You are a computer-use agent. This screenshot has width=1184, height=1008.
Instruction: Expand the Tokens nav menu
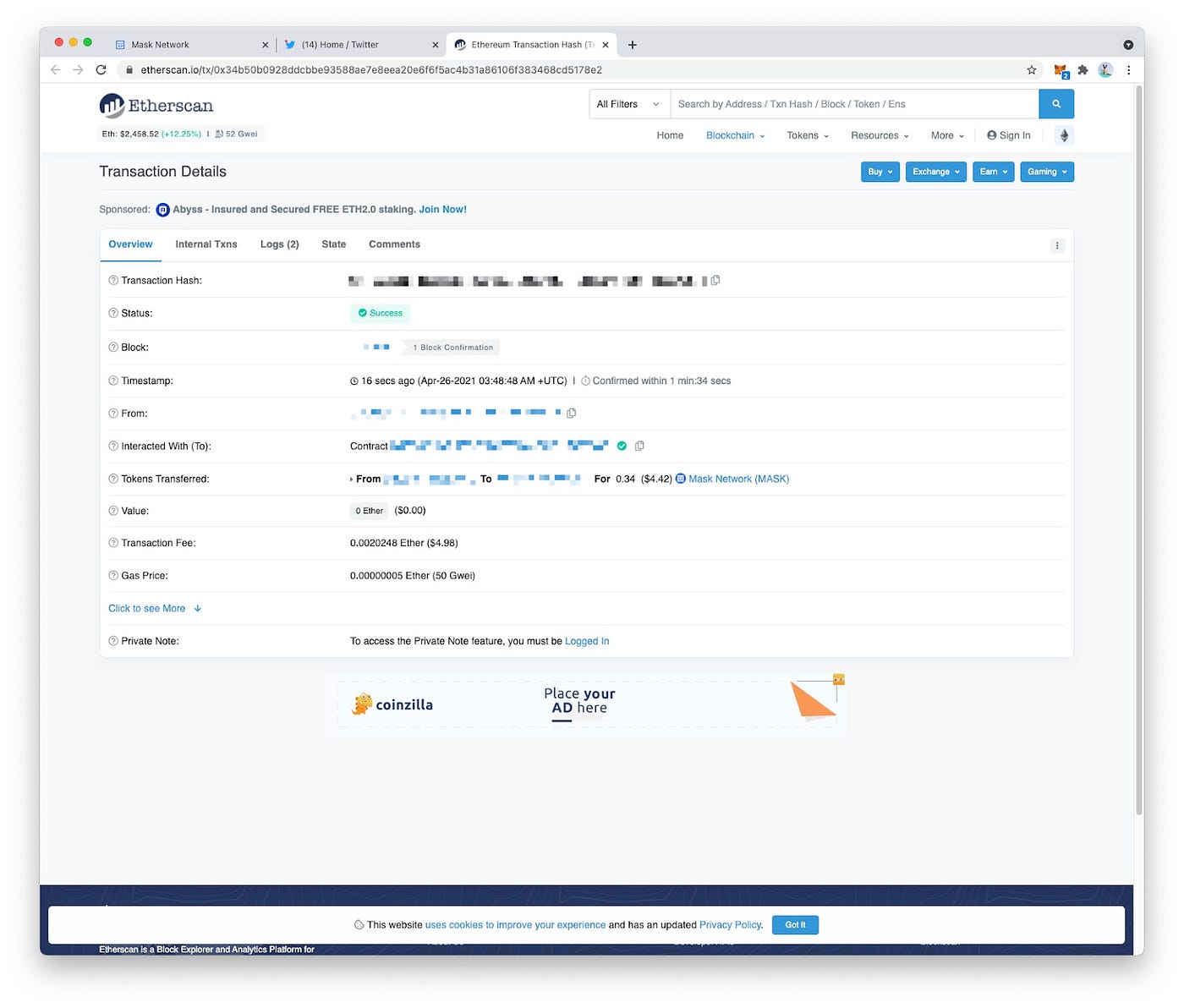click(x=808, y=135)
